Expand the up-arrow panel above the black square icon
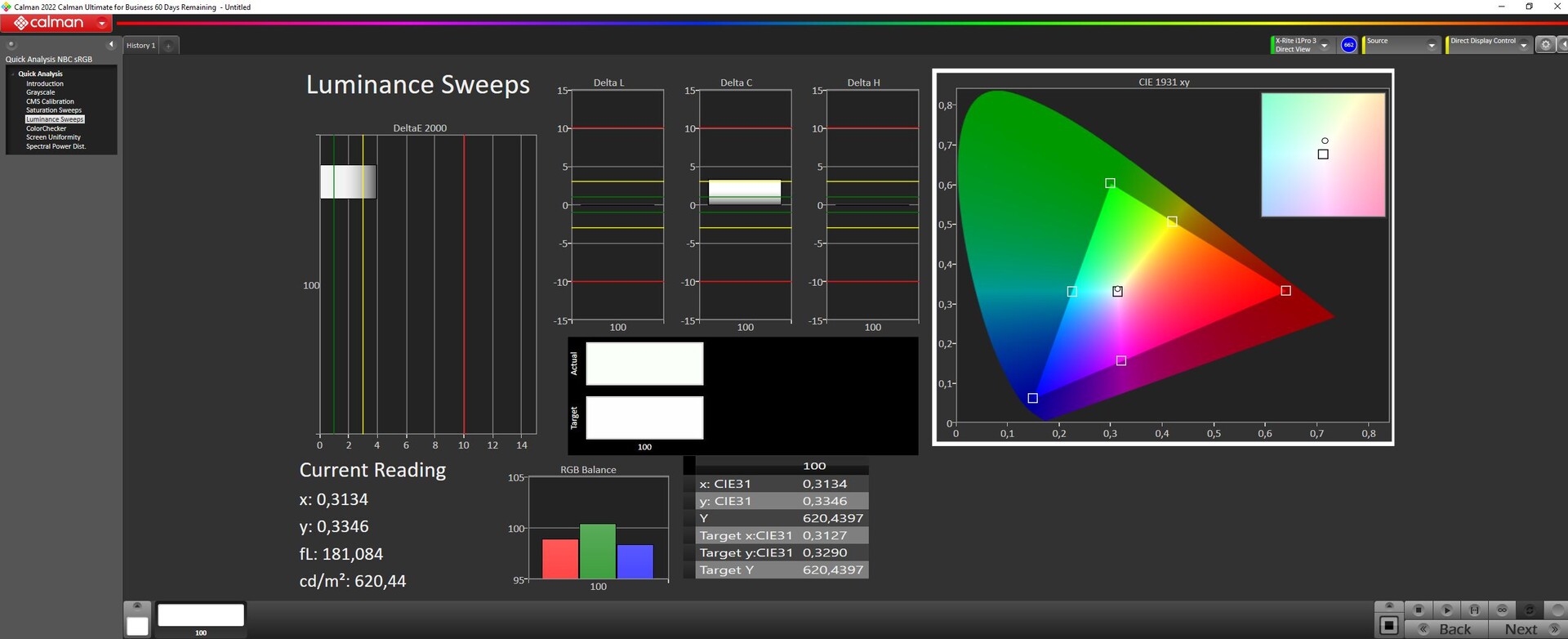This screenshot has width=1568, height=639. [1388, 607]
